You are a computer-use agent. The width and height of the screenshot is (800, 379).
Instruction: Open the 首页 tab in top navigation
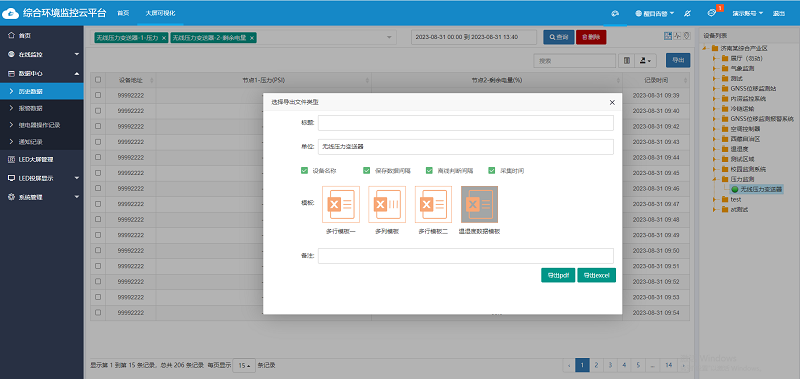(x=122, y=13)
